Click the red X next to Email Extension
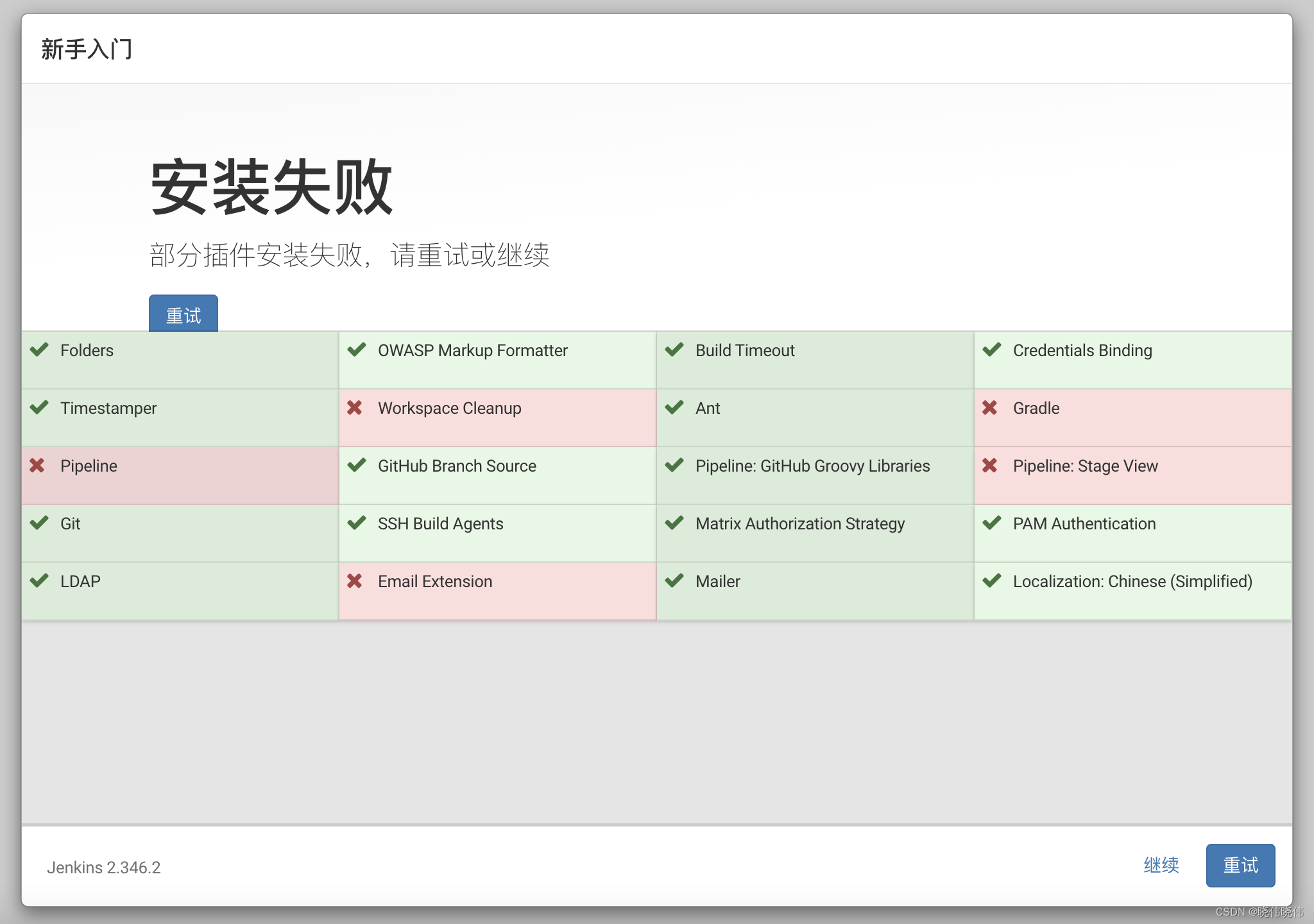Viewport: 1314px width, 924px height. pyautogui.click(x=355, y=581)
